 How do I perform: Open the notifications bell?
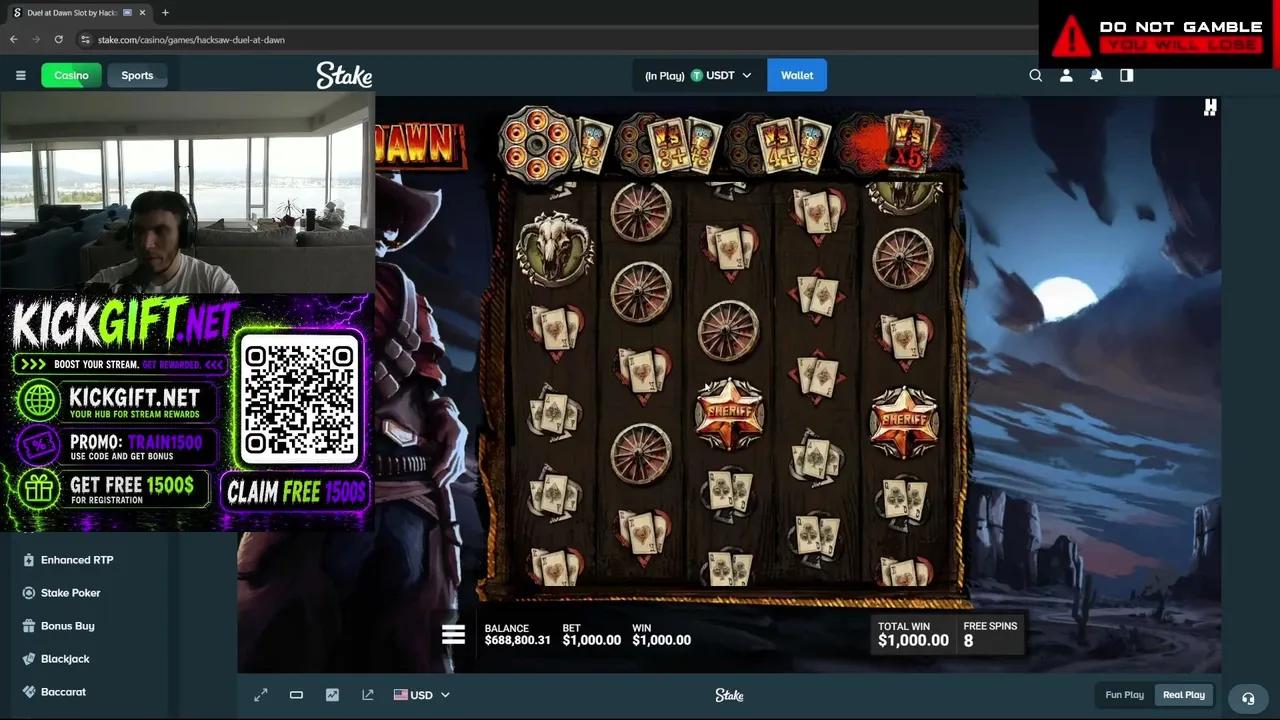(1096, 75)
